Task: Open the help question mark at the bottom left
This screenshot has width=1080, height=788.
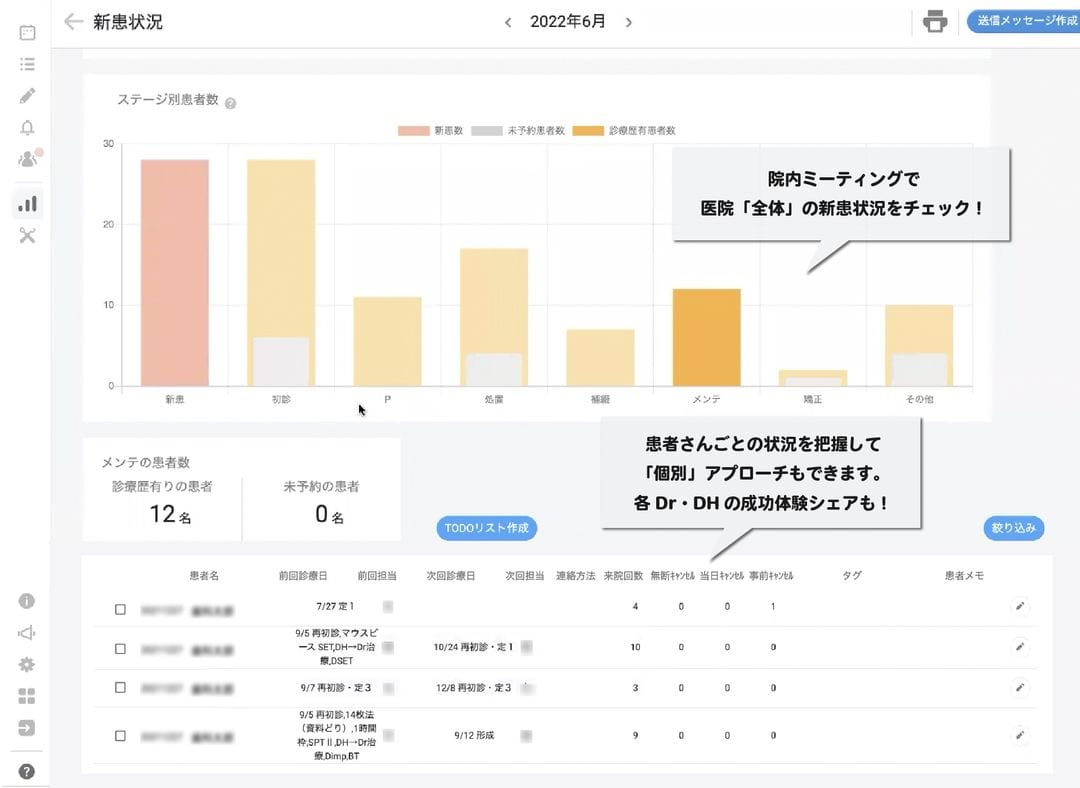Action: [x=27, y=770]
